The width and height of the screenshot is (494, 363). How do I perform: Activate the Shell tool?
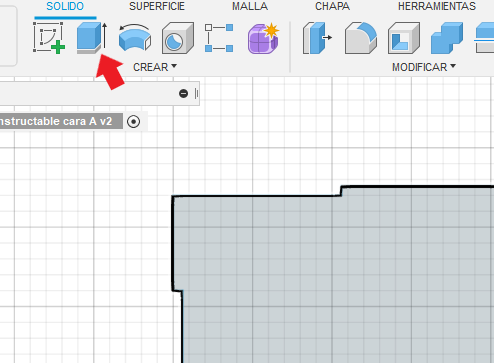pos(404,38)
